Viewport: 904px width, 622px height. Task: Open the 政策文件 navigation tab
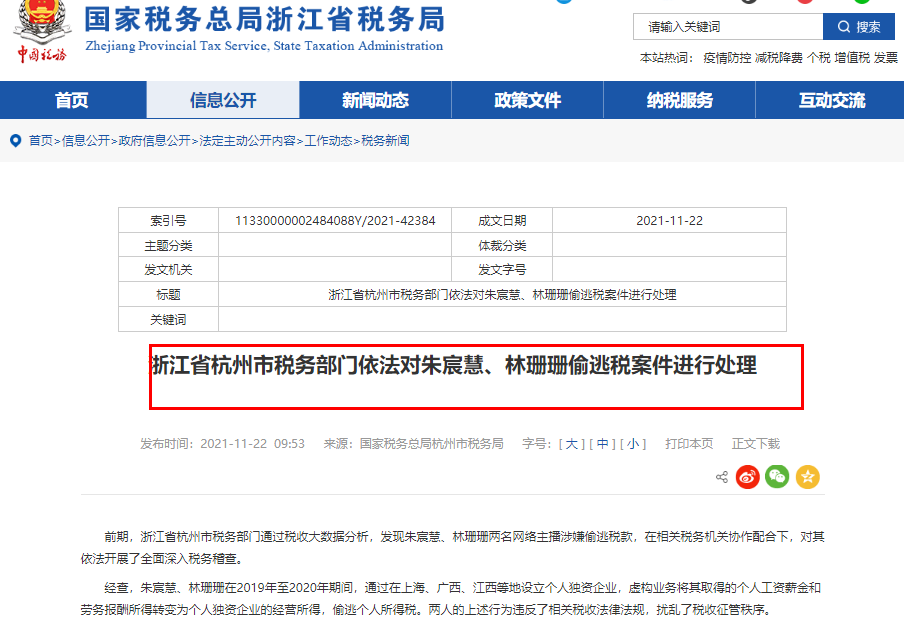pyautogui.click(x=528, y=100)
